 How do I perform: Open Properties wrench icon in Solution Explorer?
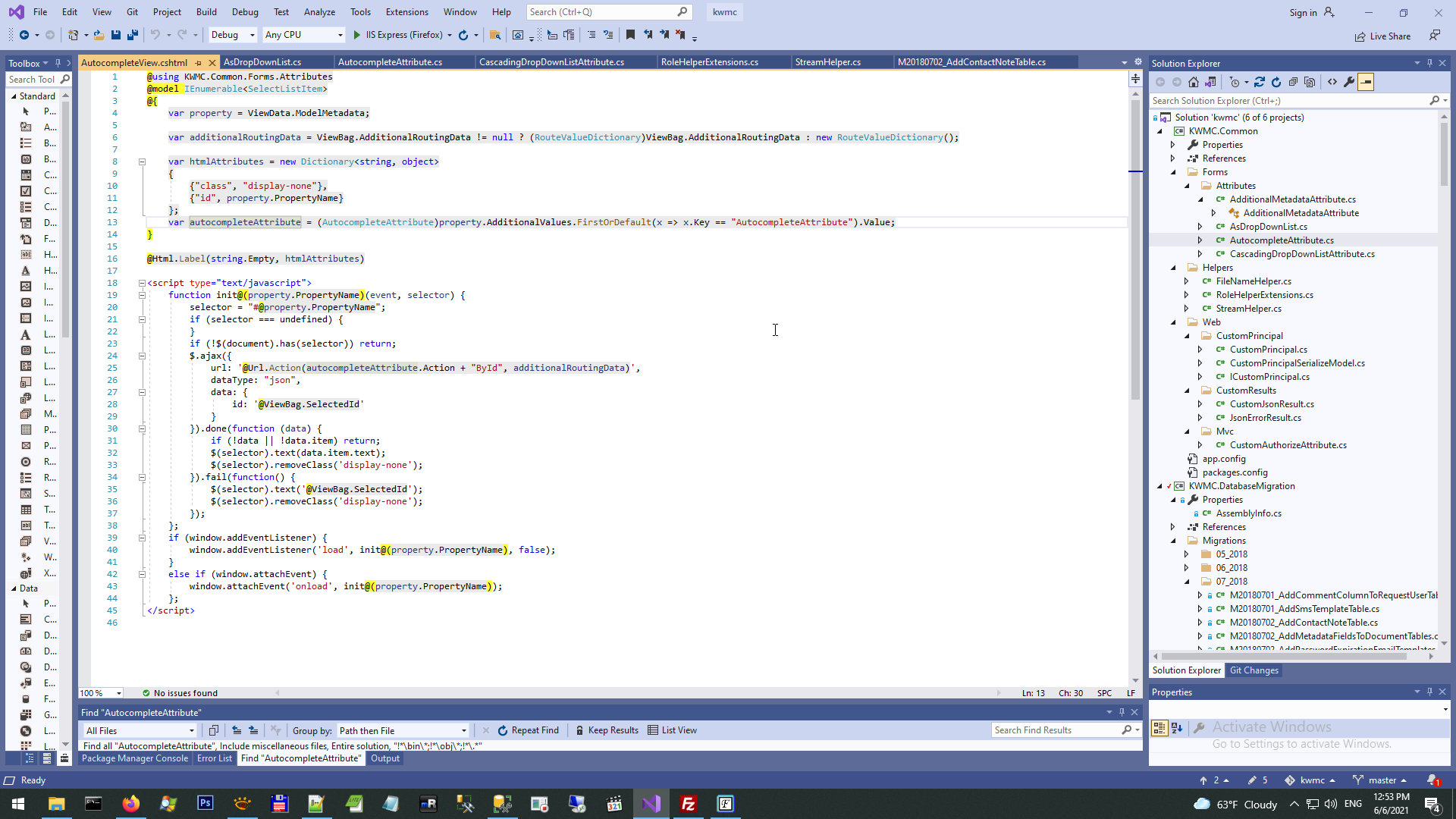pyautogui.click(x=1349, y=82)
